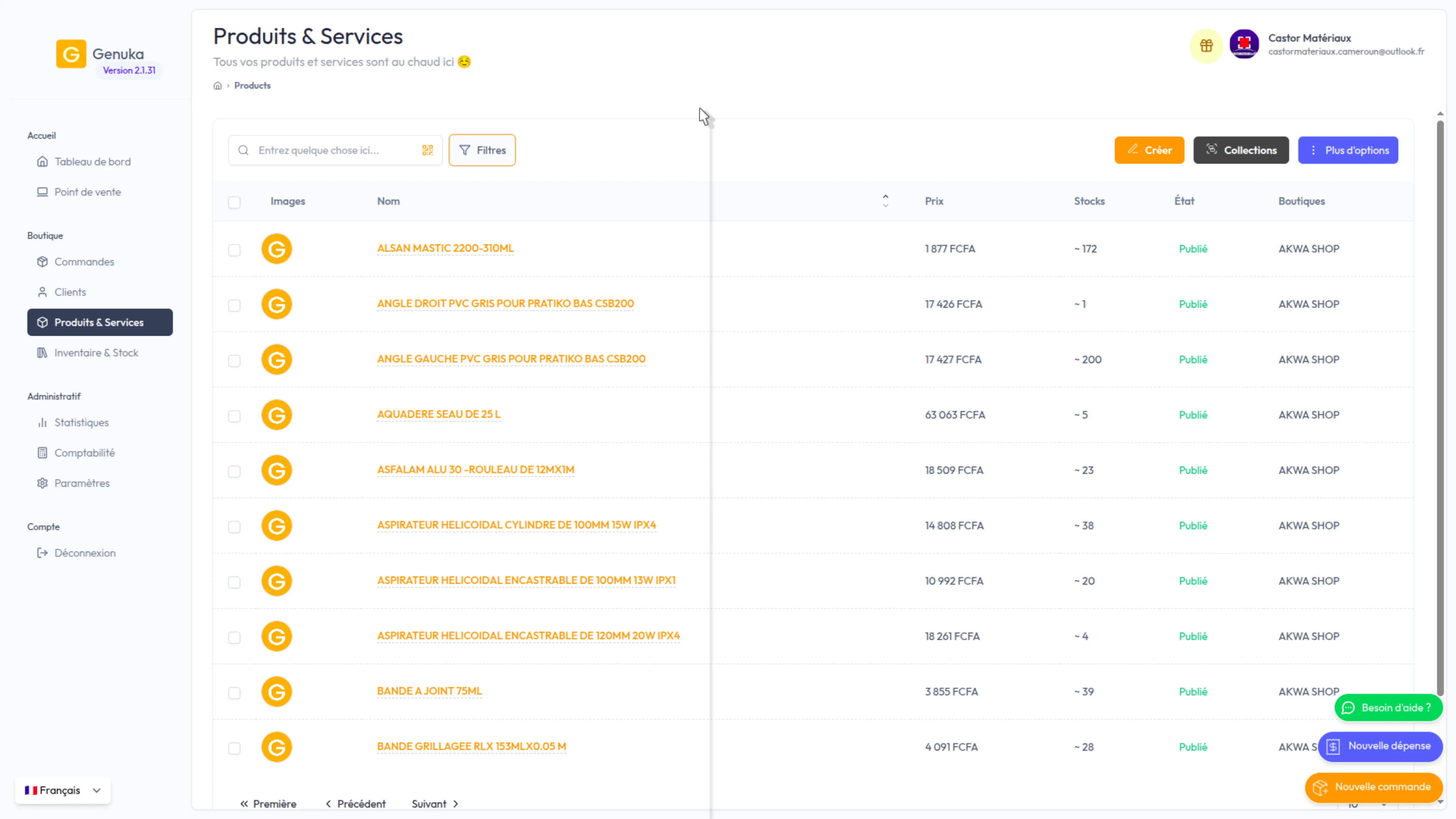Open the Français language dropdown
Image resolution: width=1456 pixels, height=819 pixels.
click(x=62, y=790)
